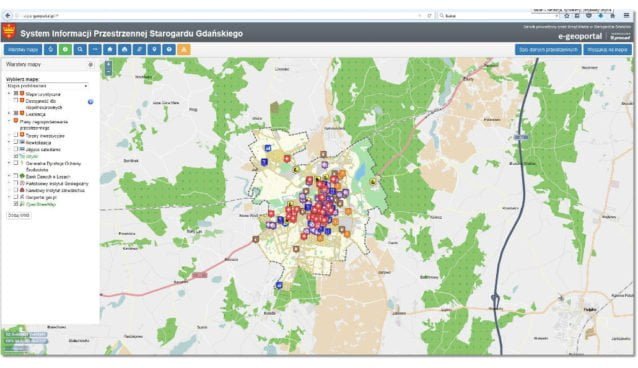Open the help question mark icon

point(169,50)
